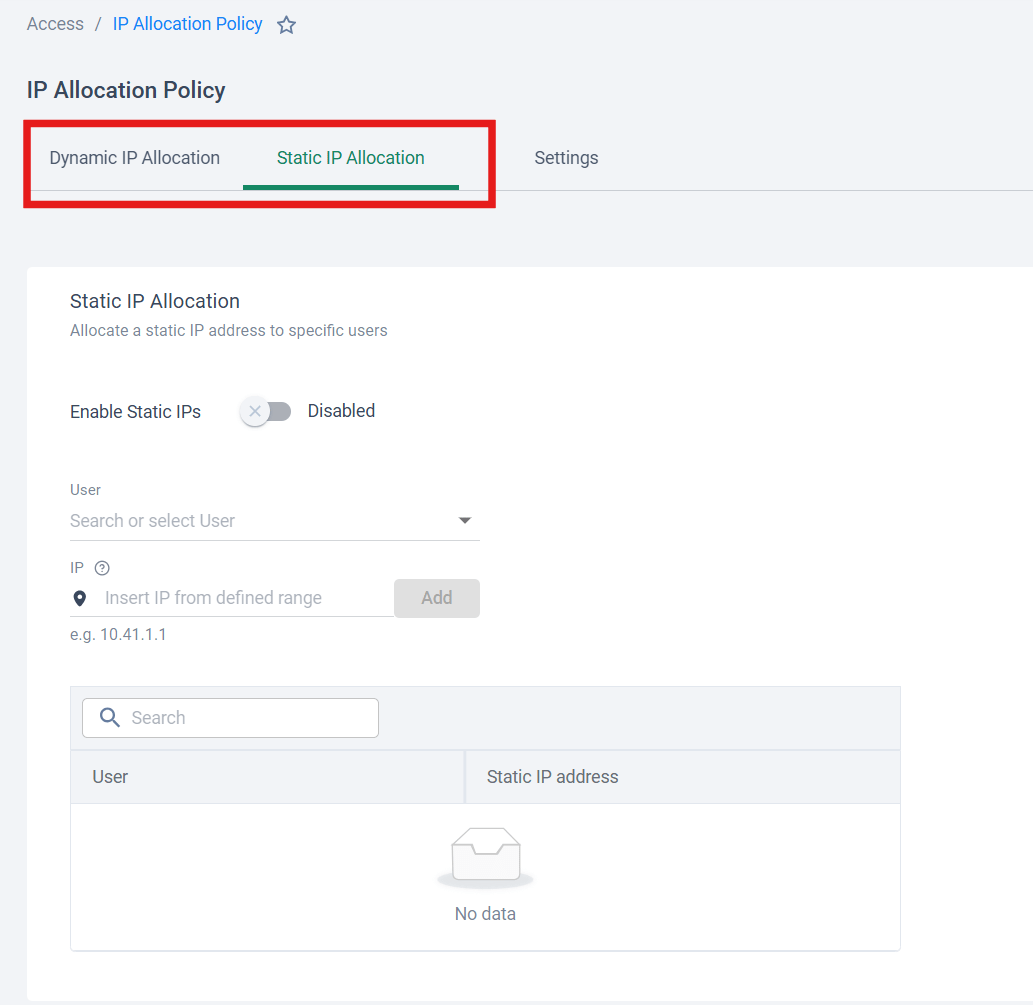The width and height of the screenshot is (1033, 1005).
Task: Click the Disabled label next to toggle
Action: tap(341, 411)
